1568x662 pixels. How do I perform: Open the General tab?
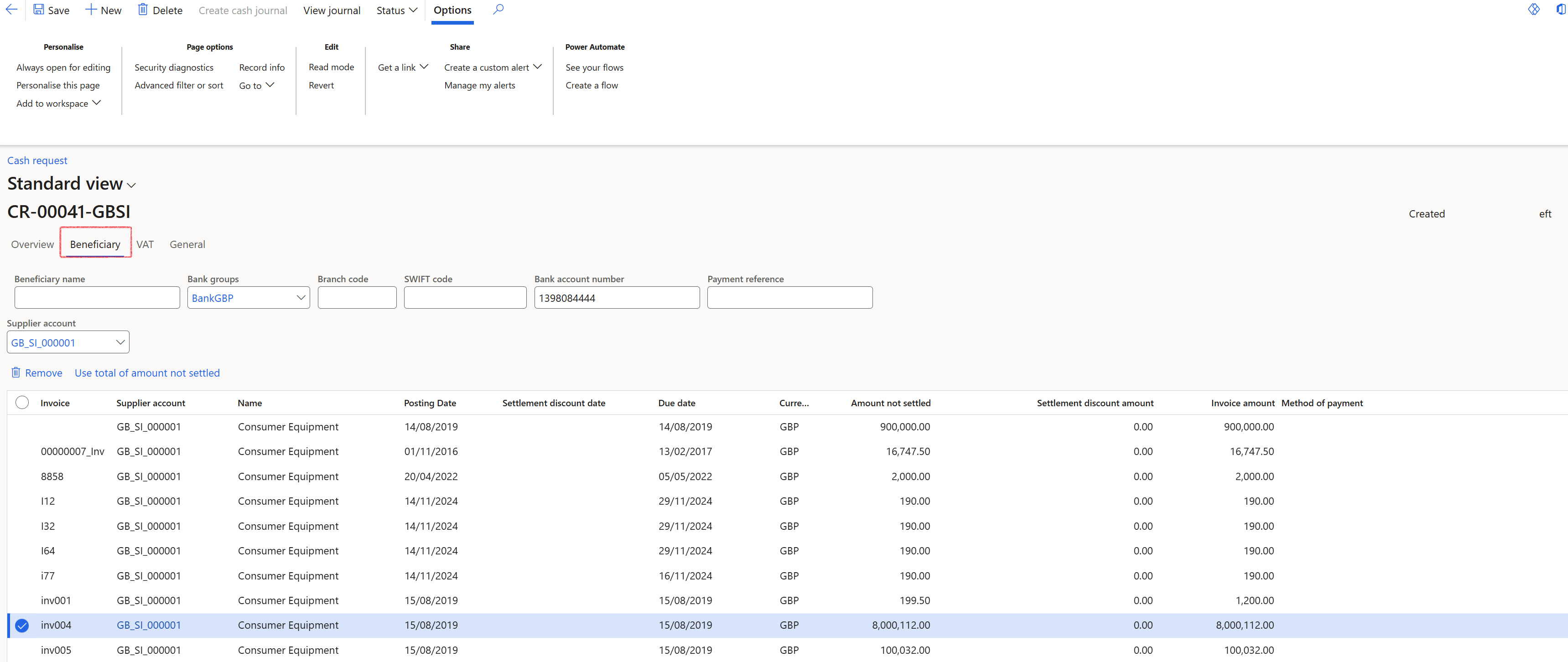click(187, 244)
